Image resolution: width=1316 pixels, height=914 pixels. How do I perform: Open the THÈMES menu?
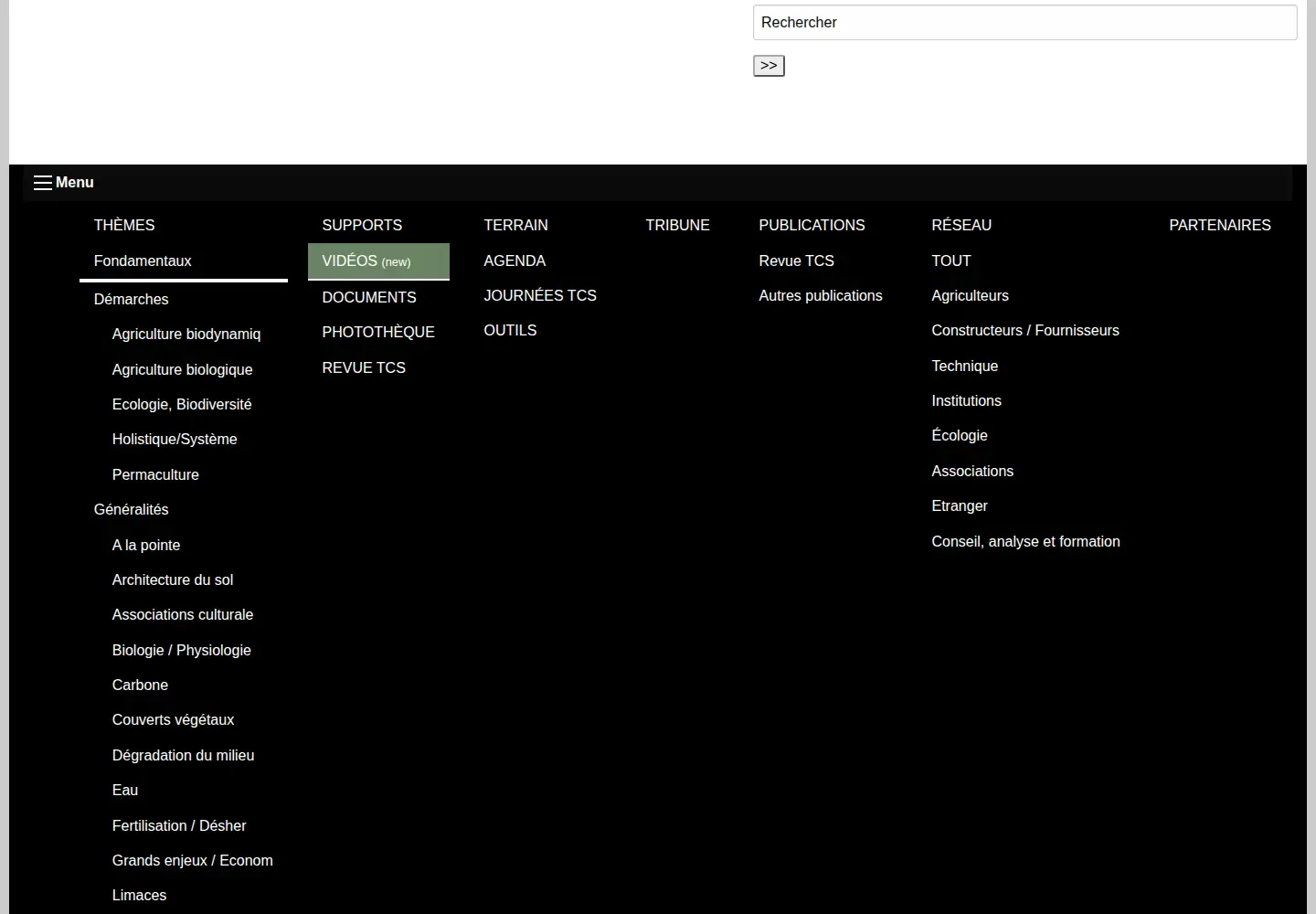[x=124, y=225]
